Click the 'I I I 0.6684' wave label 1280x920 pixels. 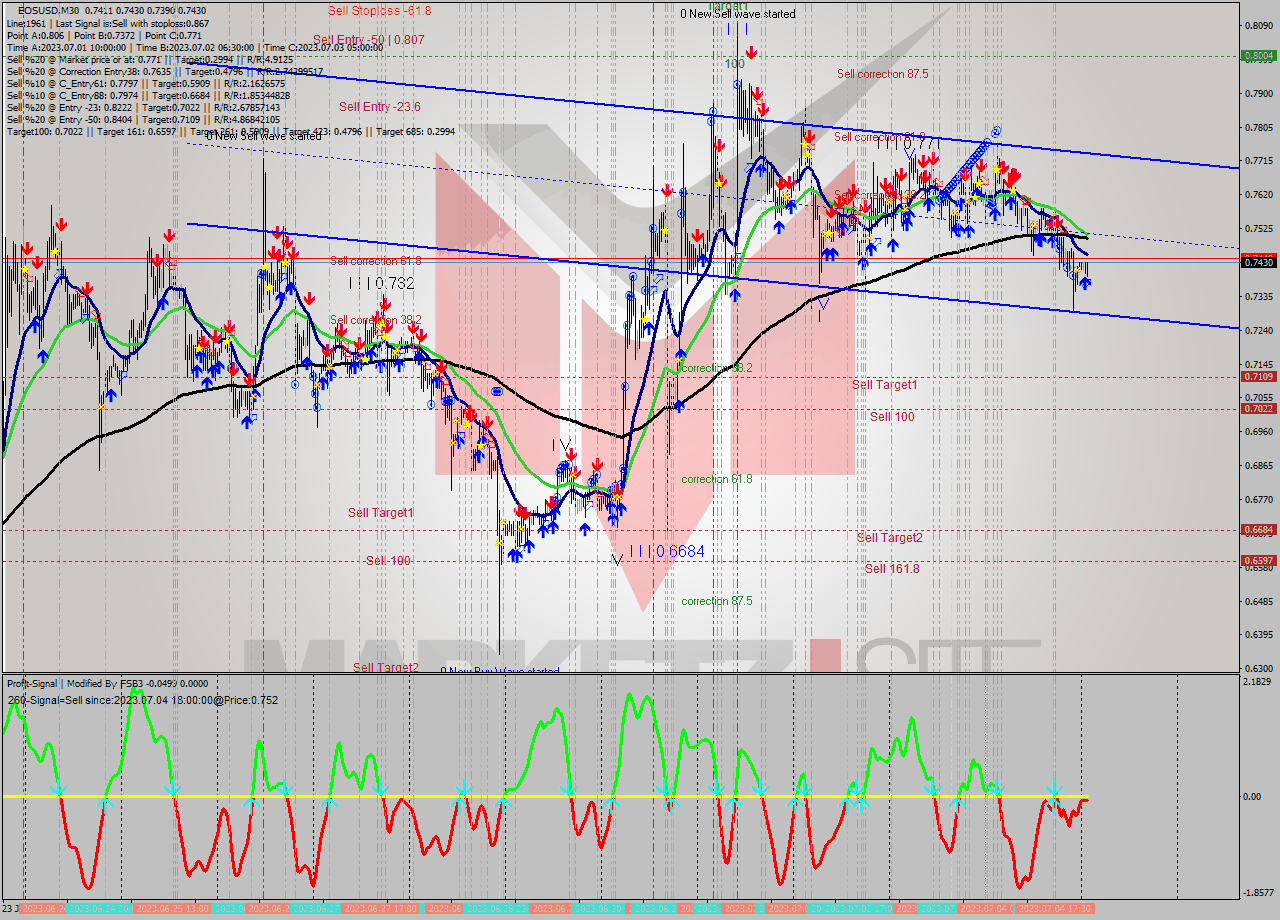tap(667, 551)
